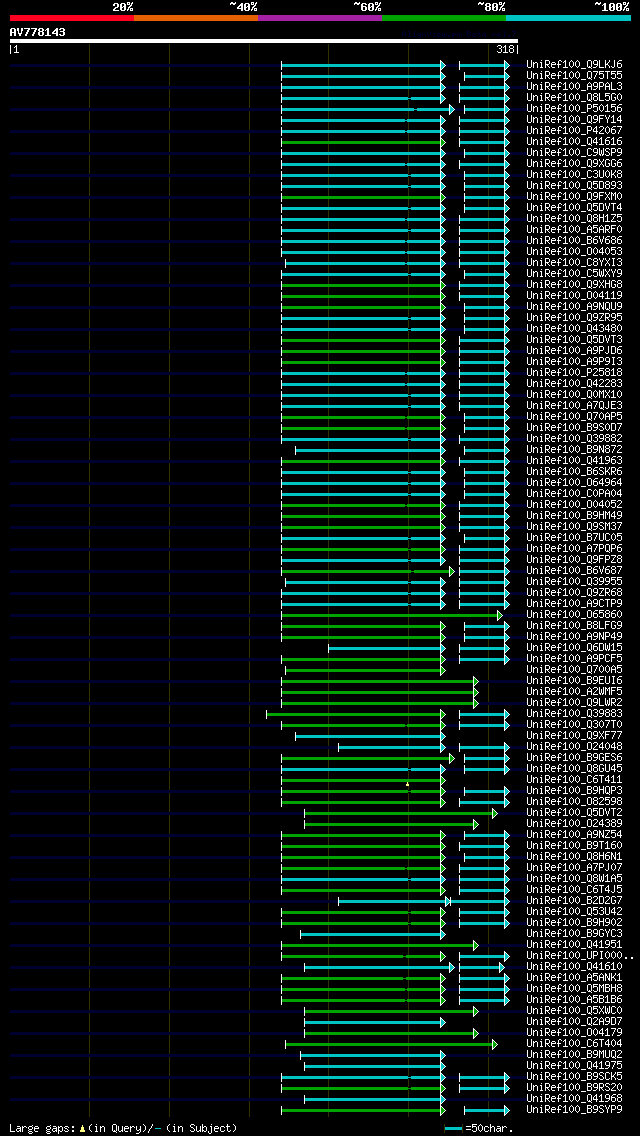
Task: Click label UniRef100_Q70AP5
Action: tap(574, 417)
